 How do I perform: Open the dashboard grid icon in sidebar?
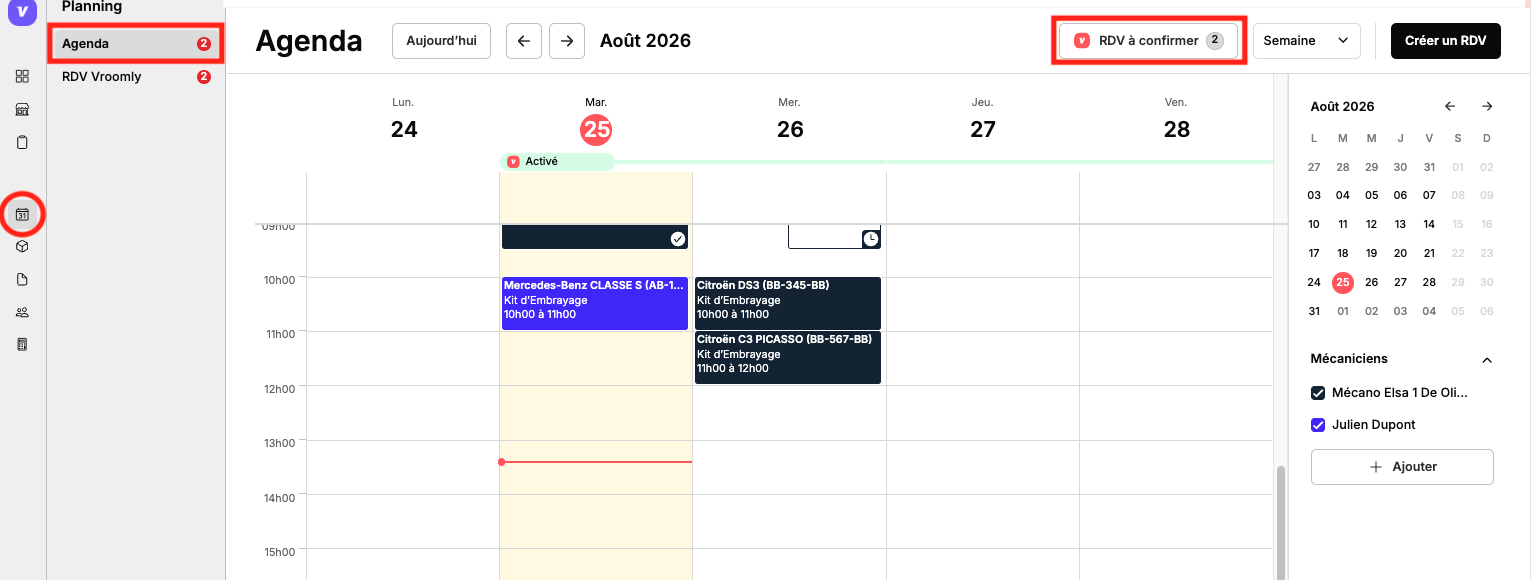click(x=22, y=76)
